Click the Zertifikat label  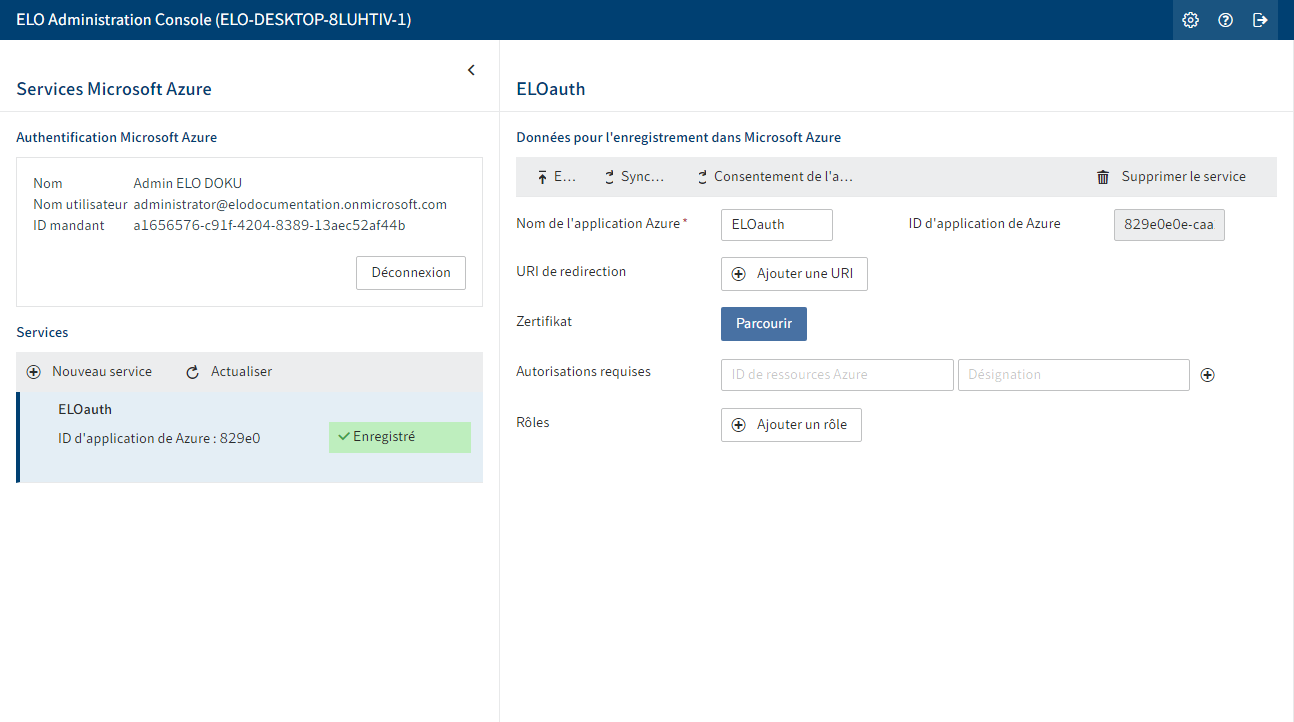pyautogui.click(x=544, y=322)
